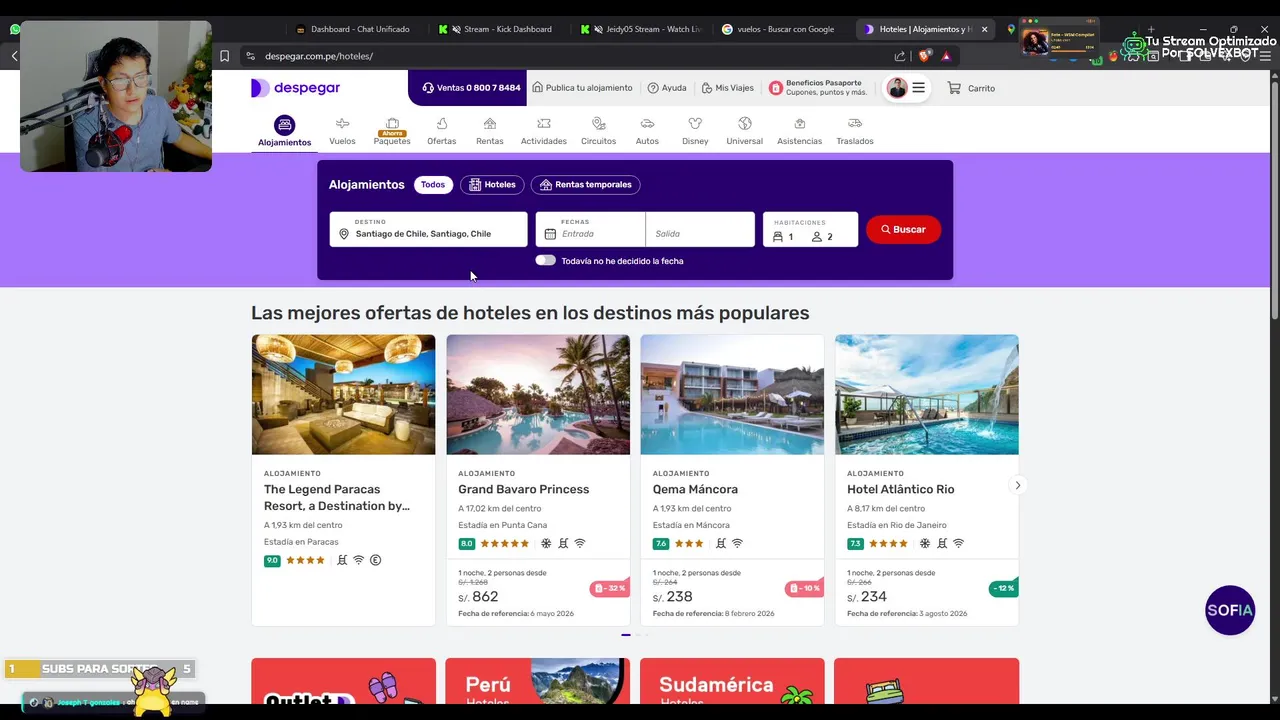1280x720 pixels.
Task: Open the Autos category icon
Action: (x=647, y=124)
